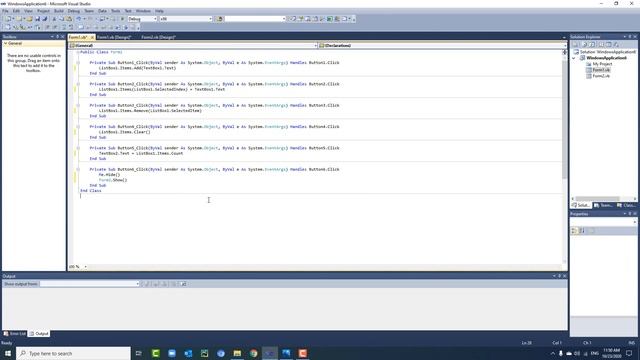
Task: Click the Paste toolbar icon
Action: [69, 19]
